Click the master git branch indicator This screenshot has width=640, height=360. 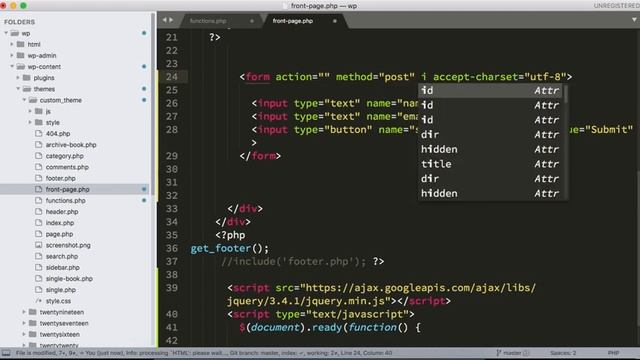[x=512, y=353]
